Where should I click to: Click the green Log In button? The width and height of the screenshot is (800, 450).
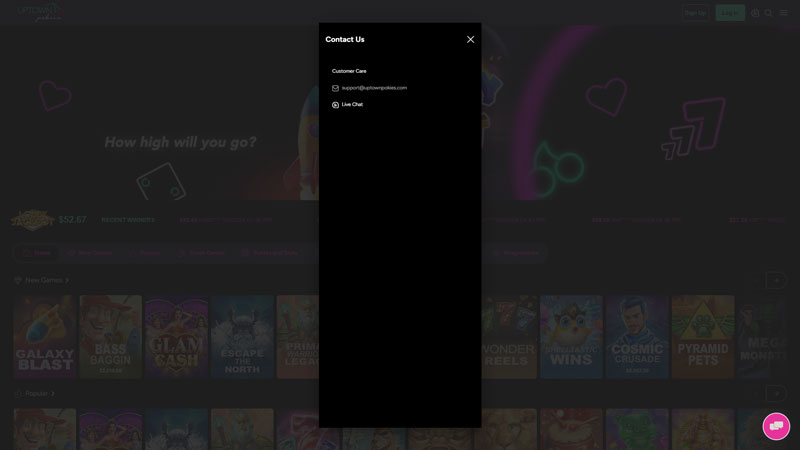coord(730,13)
